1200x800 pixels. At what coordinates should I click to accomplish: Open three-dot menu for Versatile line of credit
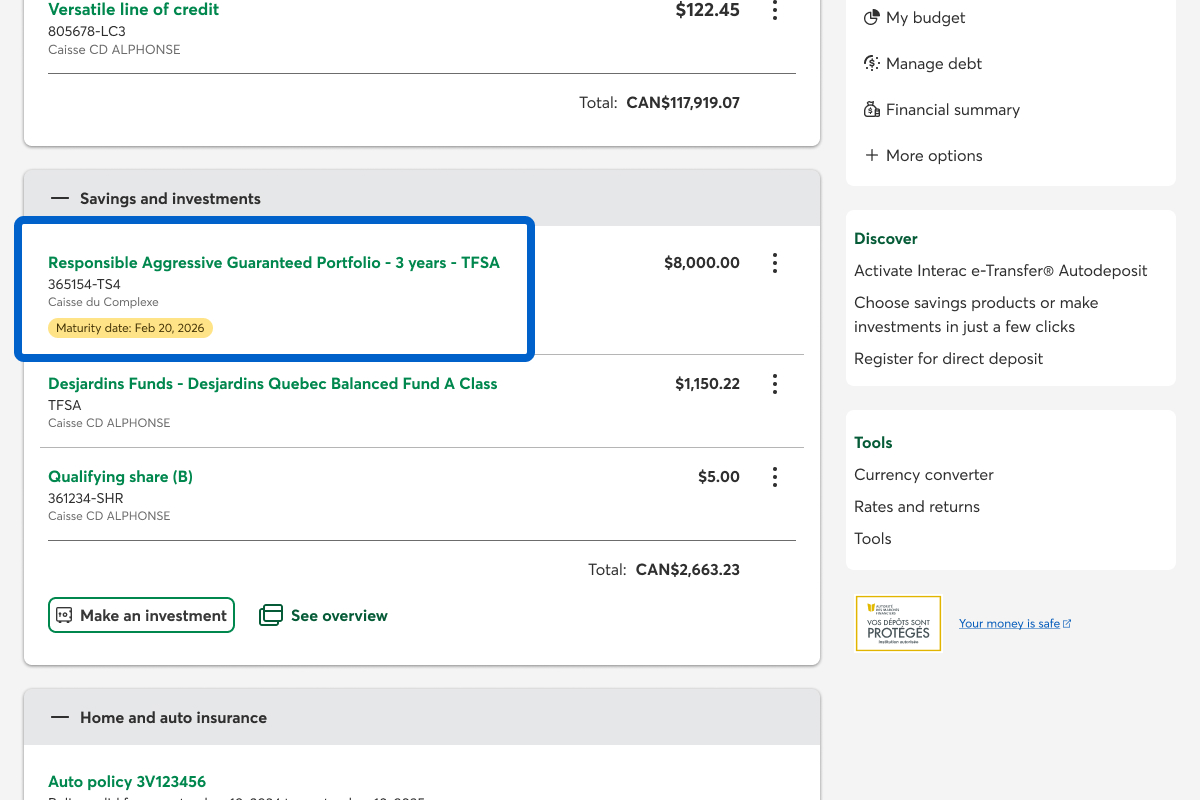click(774, 11)
